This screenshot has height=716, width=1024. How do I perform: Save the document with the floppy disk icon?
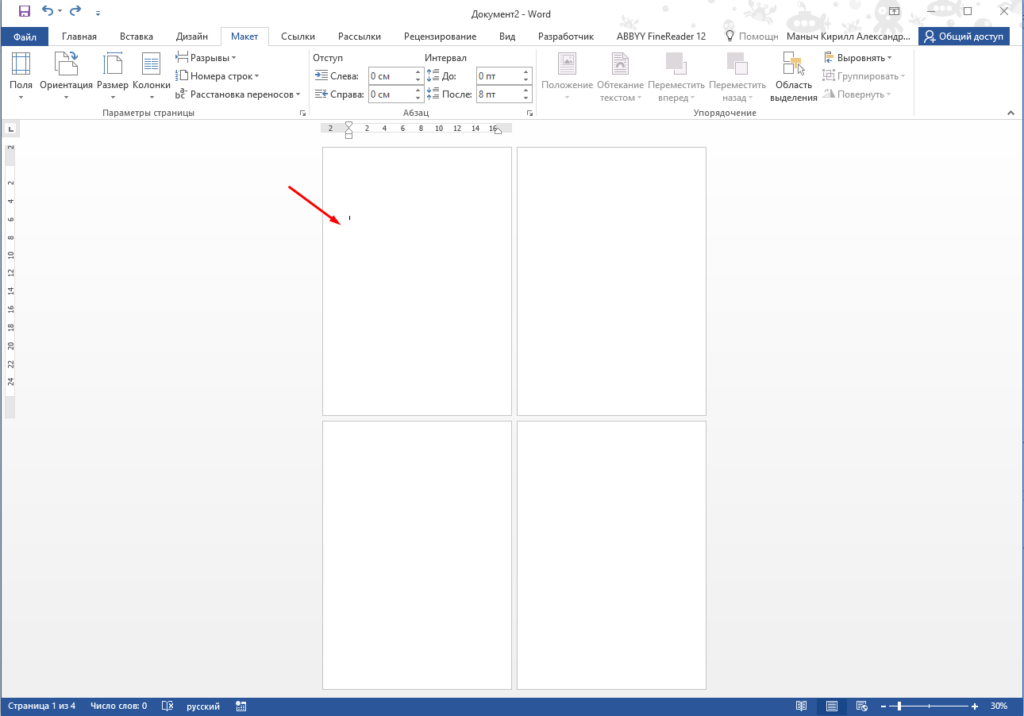tap(24, 11)
